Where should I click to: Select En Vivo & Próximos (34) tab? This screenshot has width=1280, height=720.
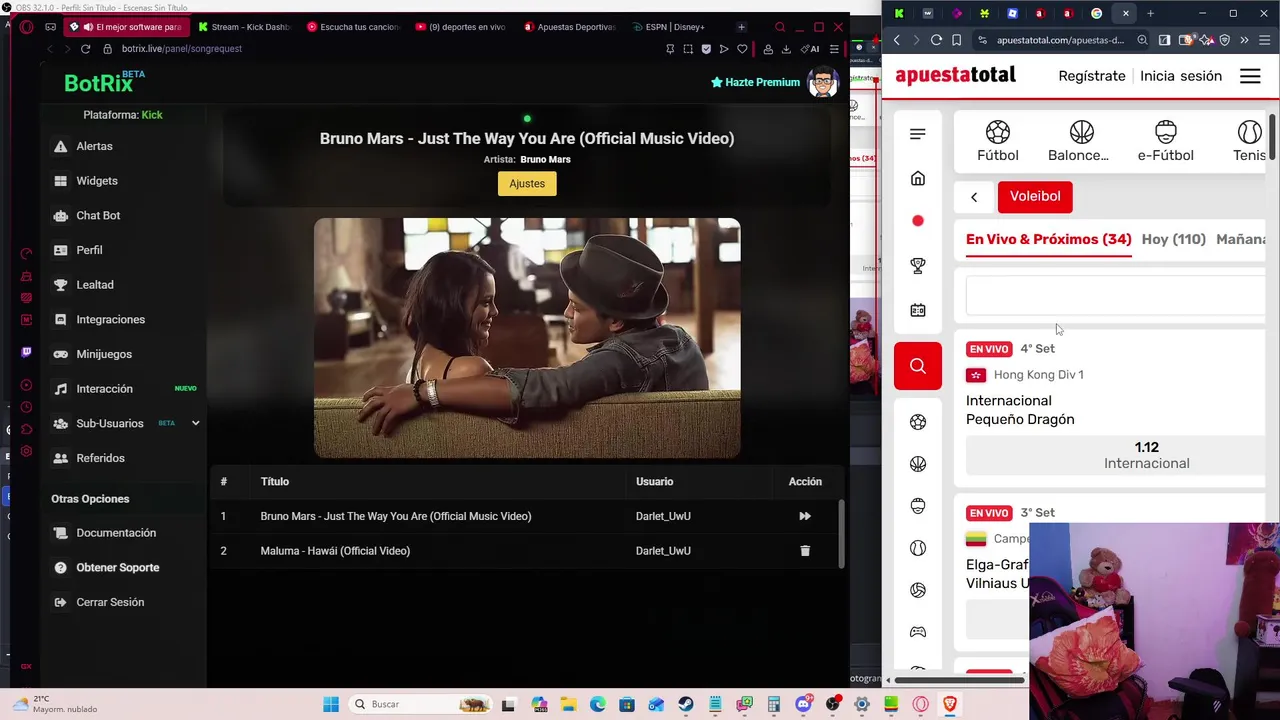coord(1048,240)
